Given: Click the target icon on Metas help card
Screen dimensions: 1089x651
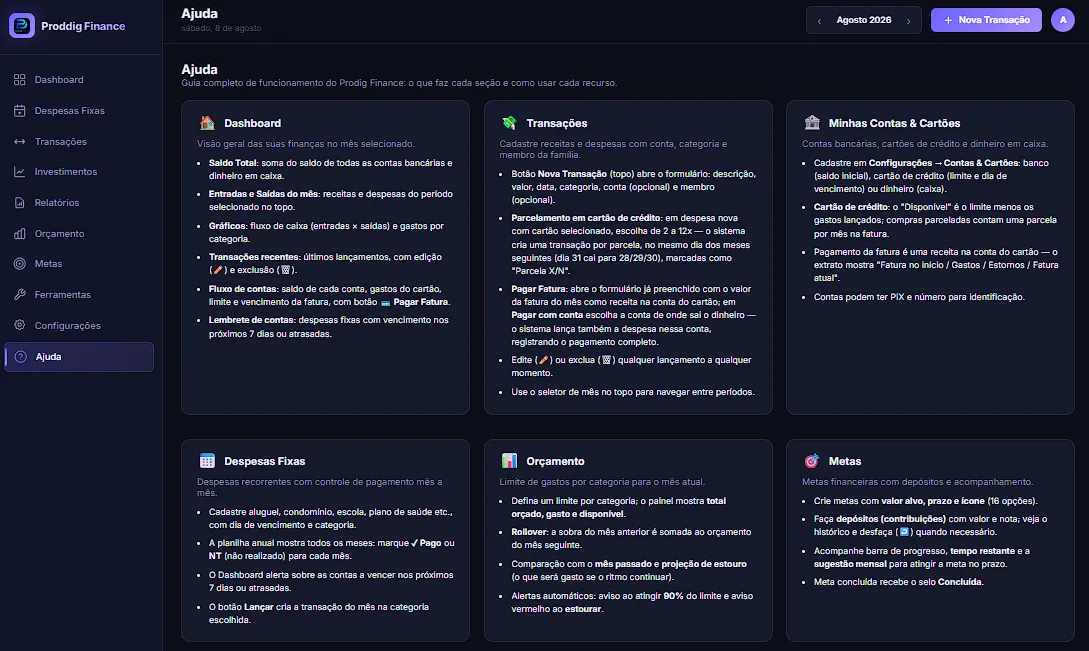Looking at the screenshot, I should (812, 461).
